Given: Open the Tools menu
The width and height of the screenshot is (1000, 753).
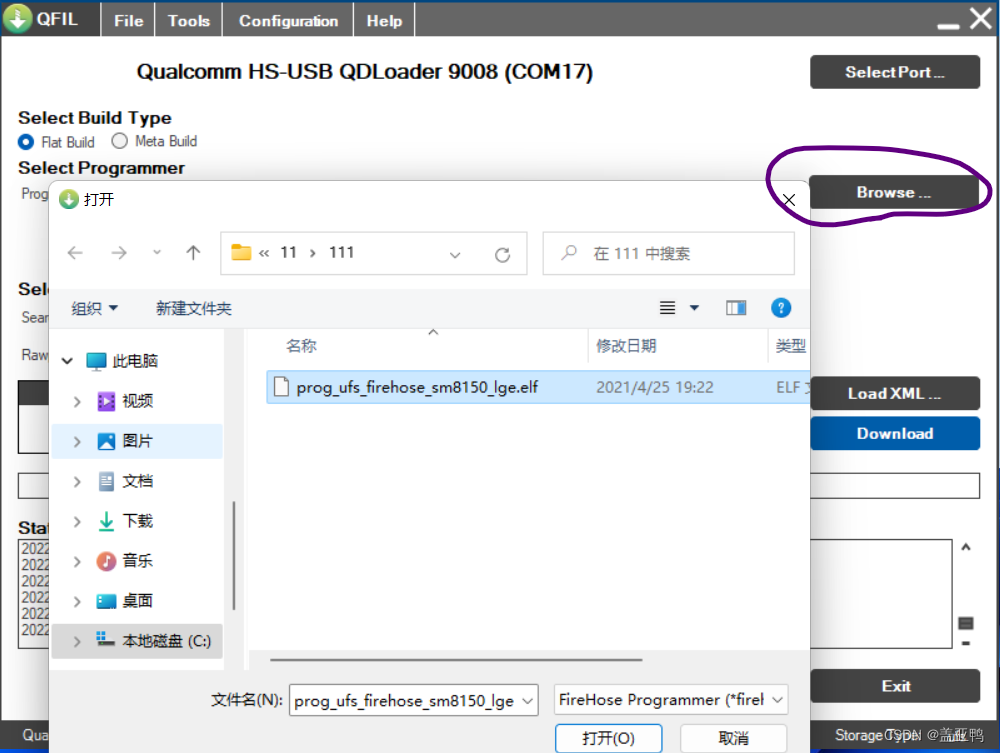Looking at the screenshot, I should [x=189, y=20].
